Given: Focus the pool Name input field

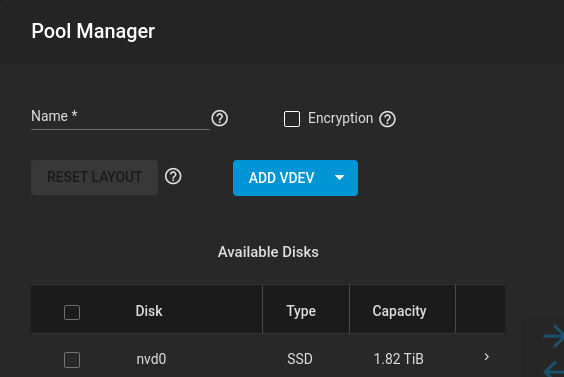Looking at the screenshot, I should (120, 117).
